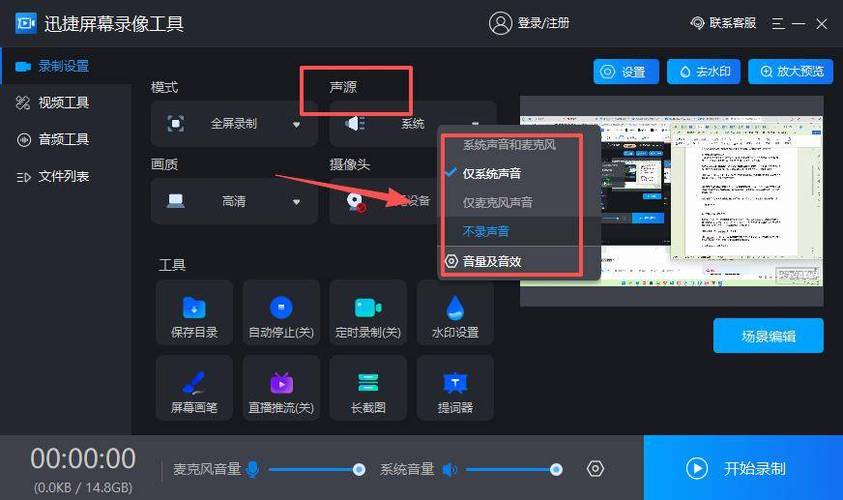Click the 模式 heading label
Image resolution: width=843 pixels, height=500 pixels.
tap(165, 87)
